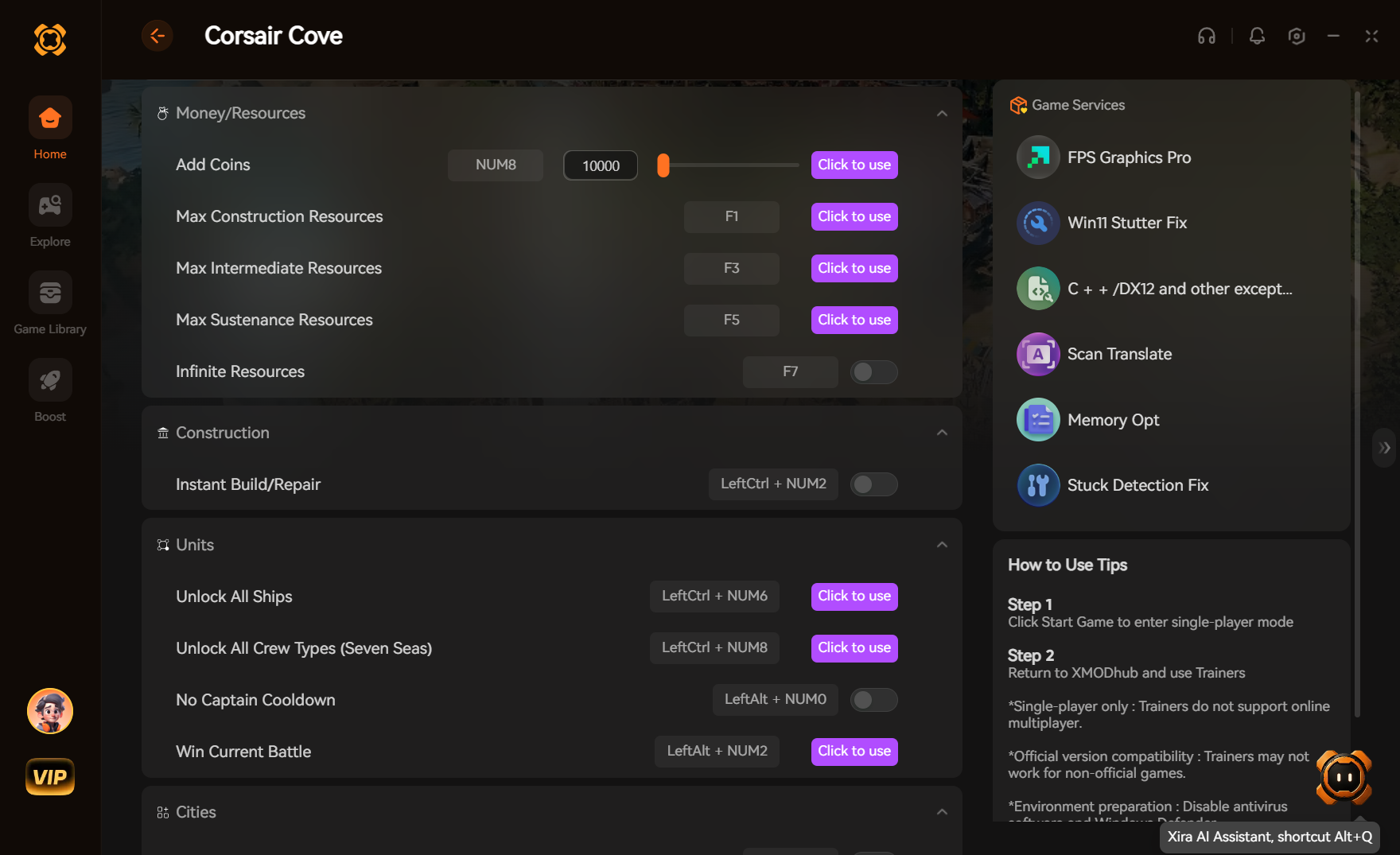Click the F1 hotkey box
This screenshot has width=1400, height=855.
tap(732, 216)
